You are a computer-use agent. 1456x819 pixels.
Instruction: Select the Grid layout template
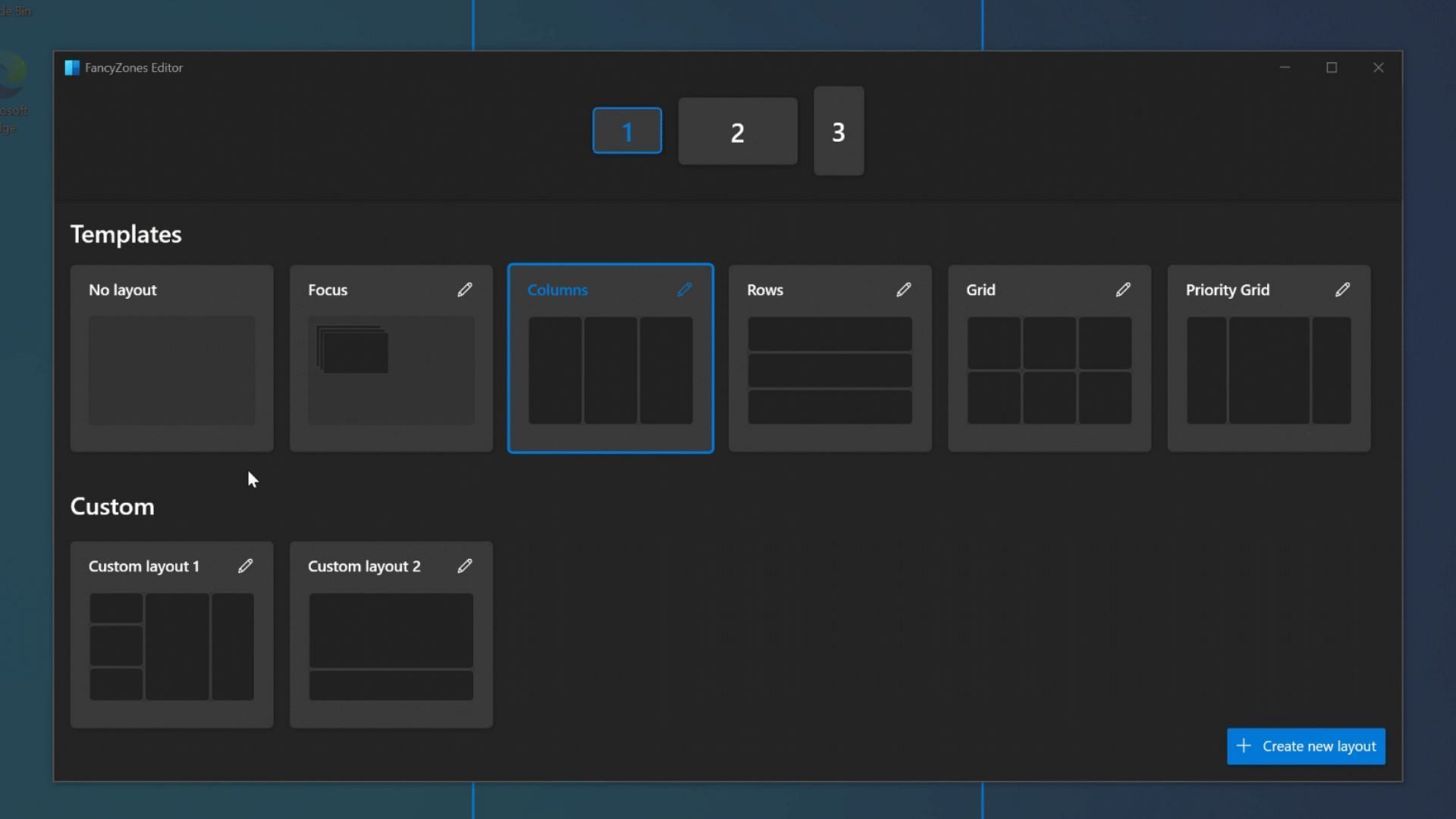click(x=1049, y=358)
